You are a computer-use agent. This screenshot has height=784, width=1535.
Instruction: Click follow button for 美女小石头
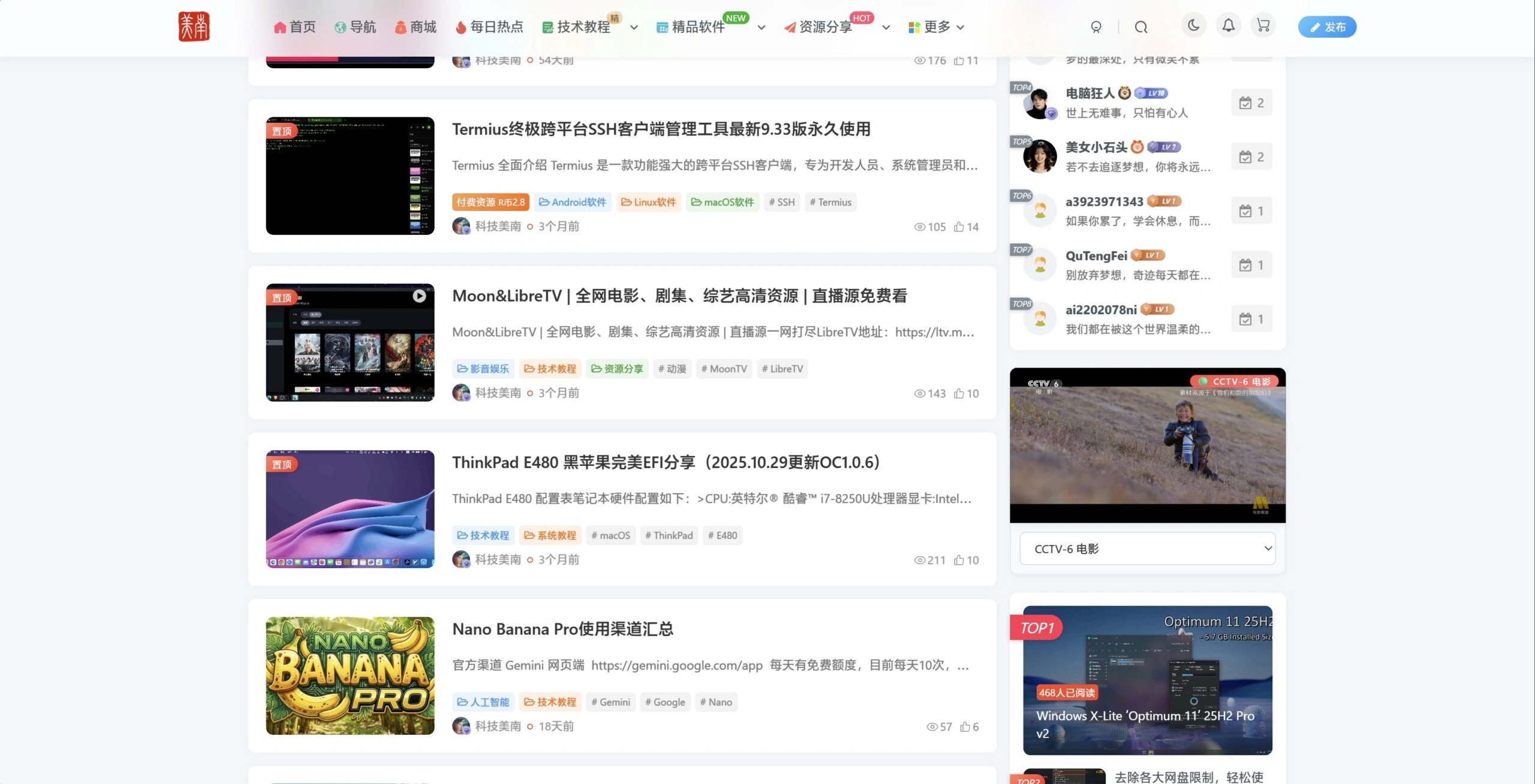(x=1251, y=157)
